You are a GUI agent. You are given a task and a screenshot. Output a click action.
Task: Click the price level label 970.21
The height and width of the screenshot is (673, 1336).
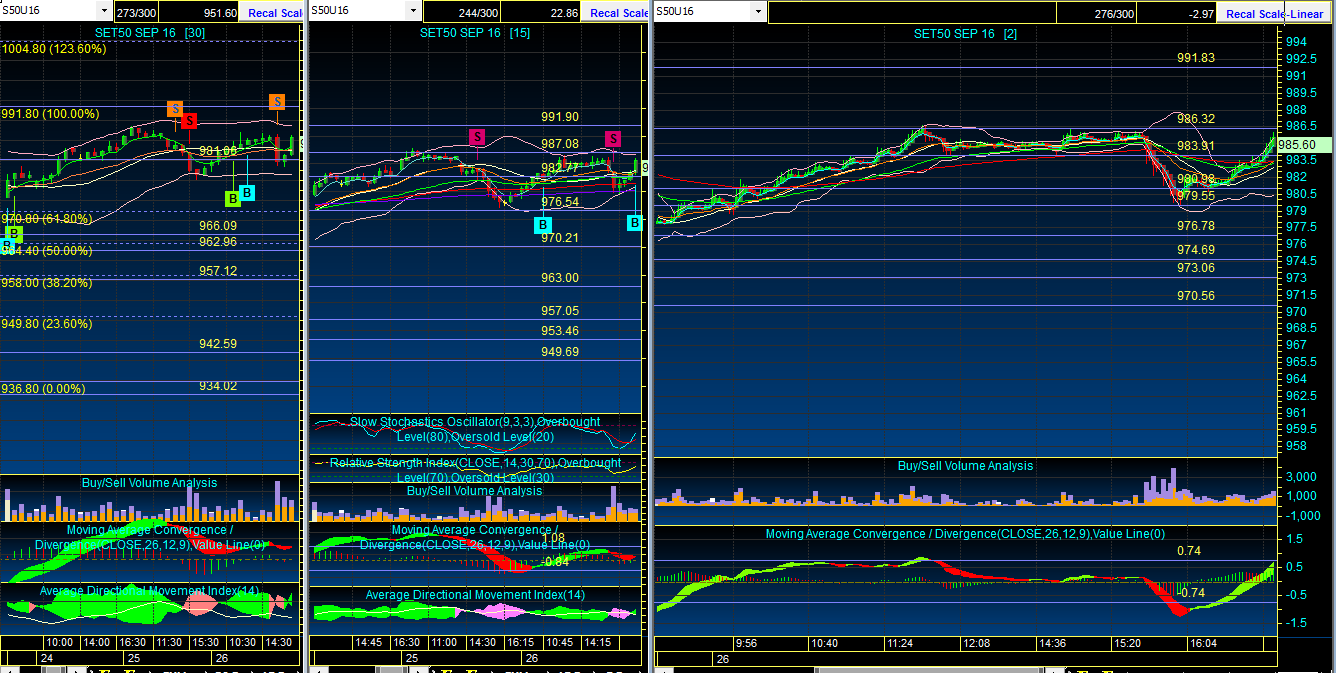click(x=560, y=238)
